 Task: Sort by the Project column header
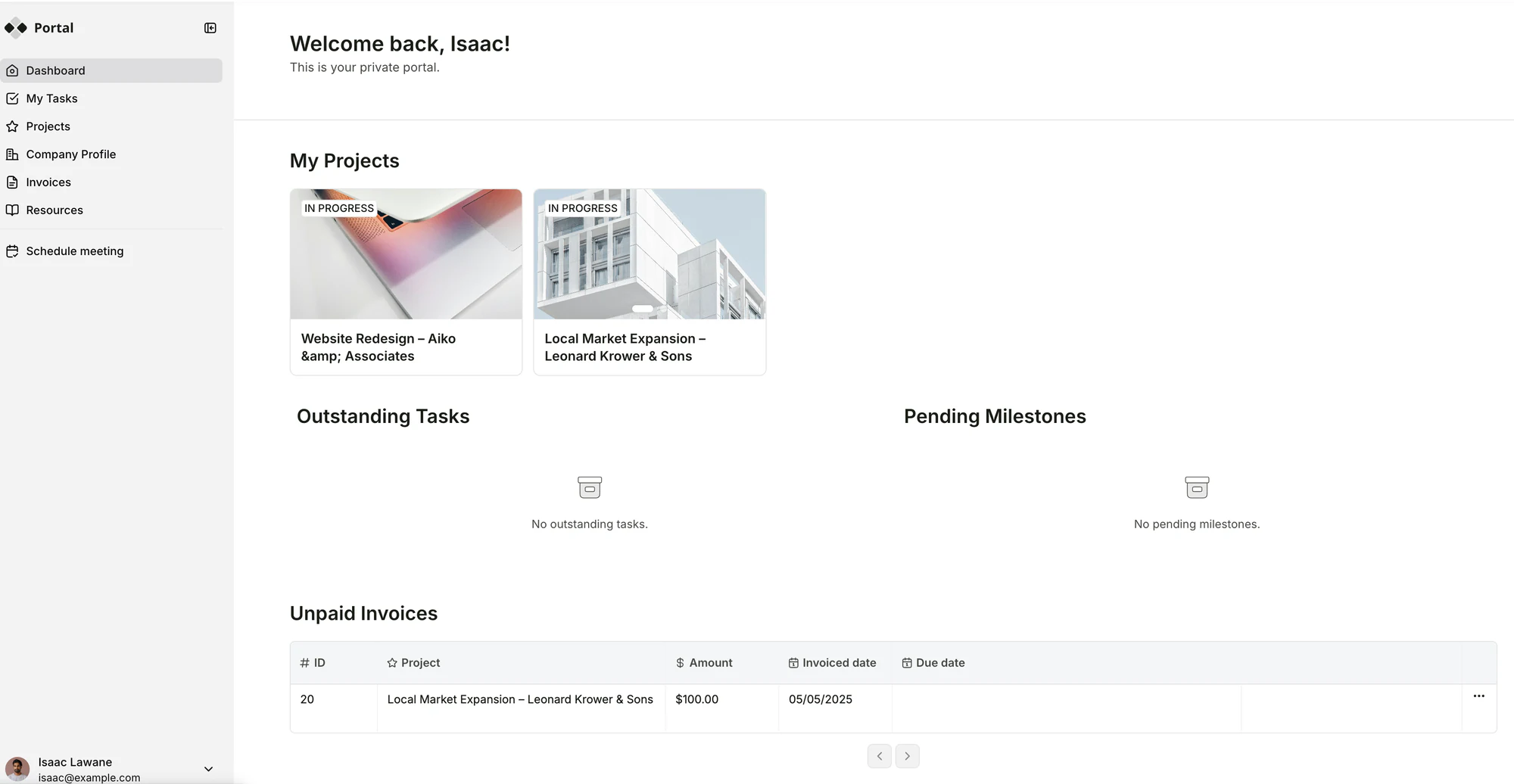522,663
